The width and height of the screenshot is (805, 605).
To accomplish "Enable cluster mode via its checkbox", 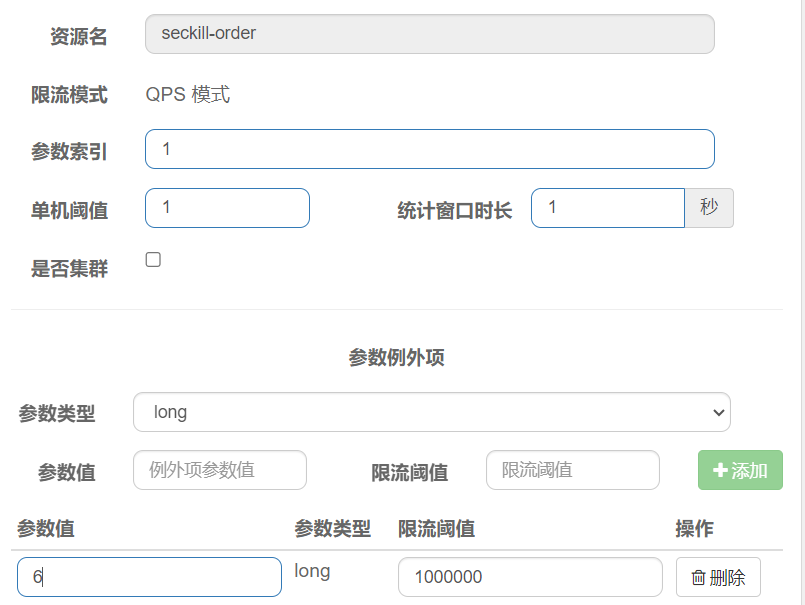I will [x=151, y=258].
